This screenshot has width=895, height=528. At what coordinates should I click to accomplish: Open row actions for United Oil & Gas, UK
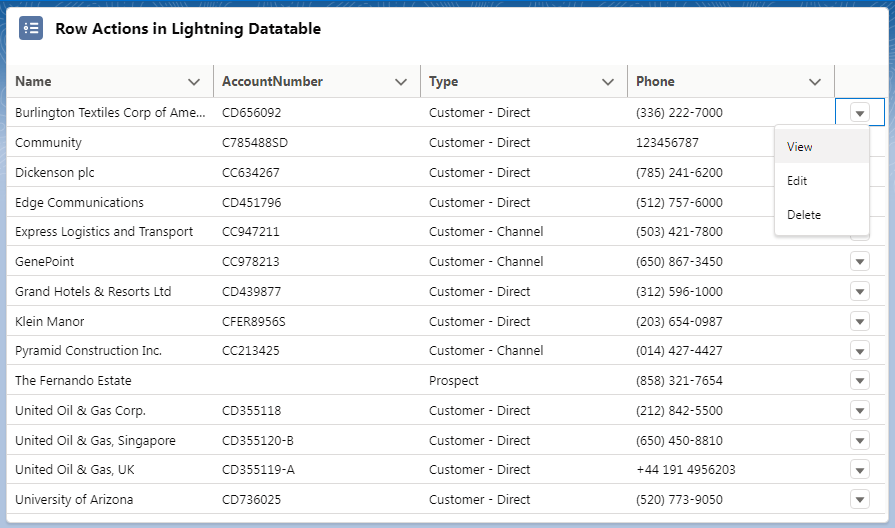point(860,470)
